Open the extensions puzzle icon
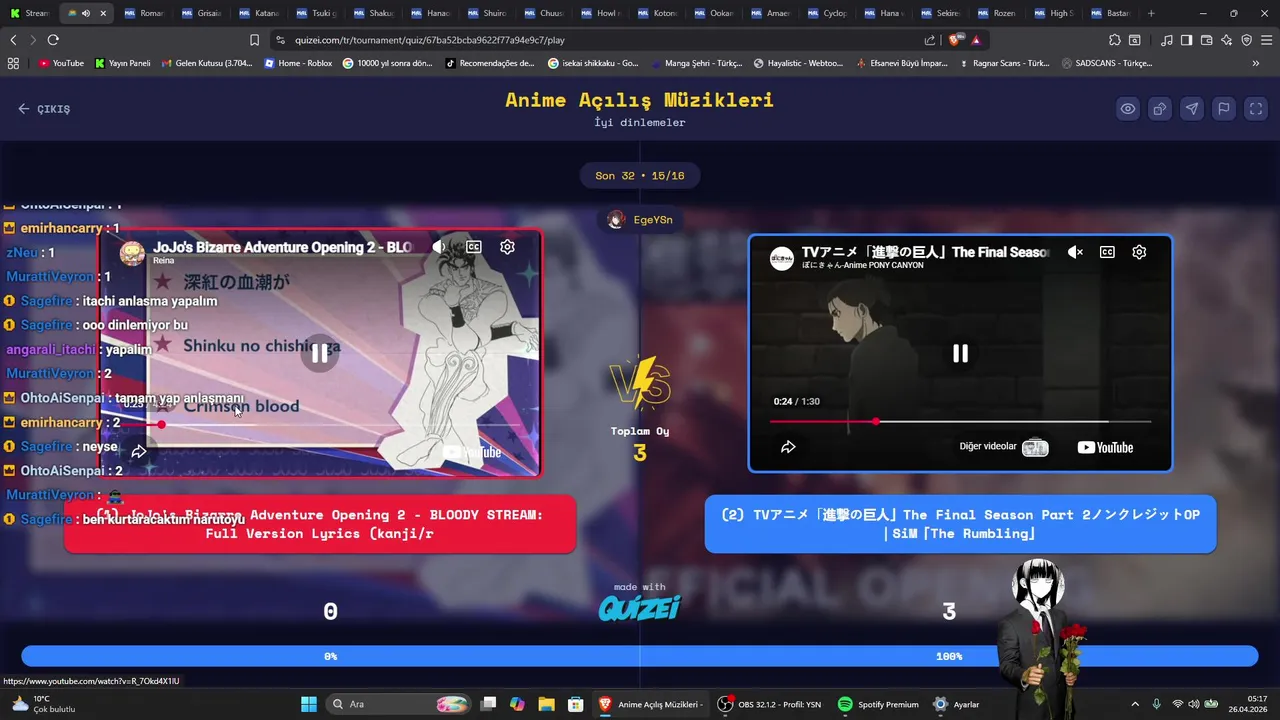 coord(1115,40)
